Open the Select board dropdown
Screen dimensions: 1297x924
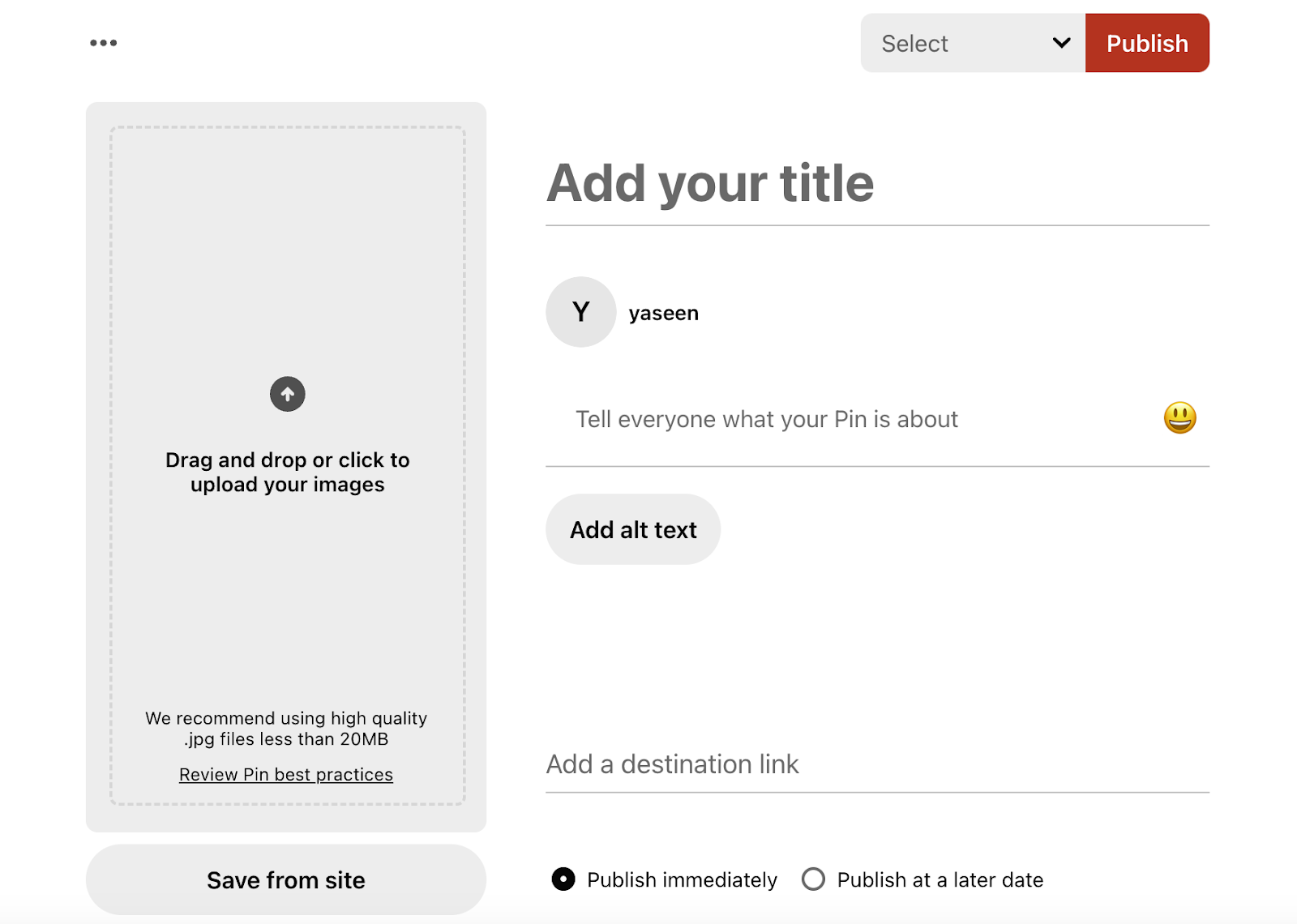tap(957, 43)
